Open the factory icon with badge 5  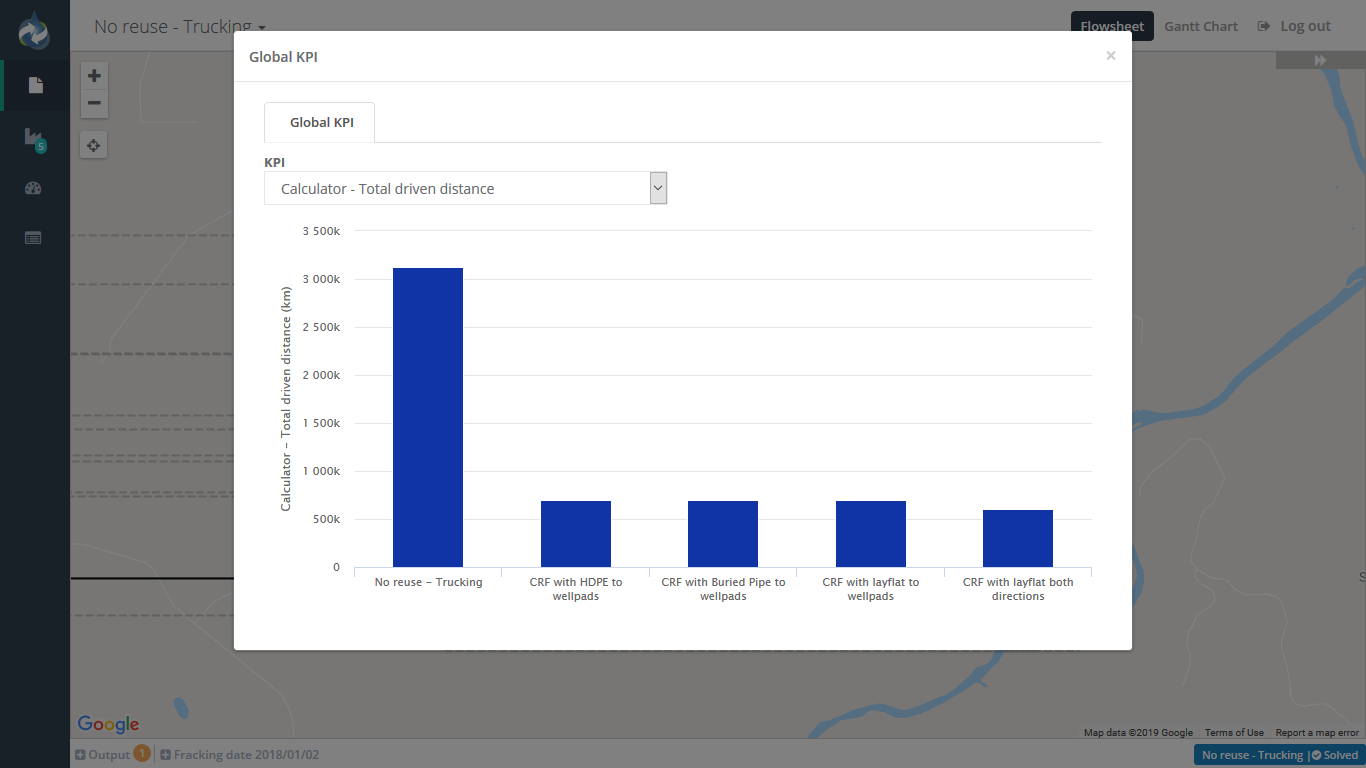coord(34,138)
